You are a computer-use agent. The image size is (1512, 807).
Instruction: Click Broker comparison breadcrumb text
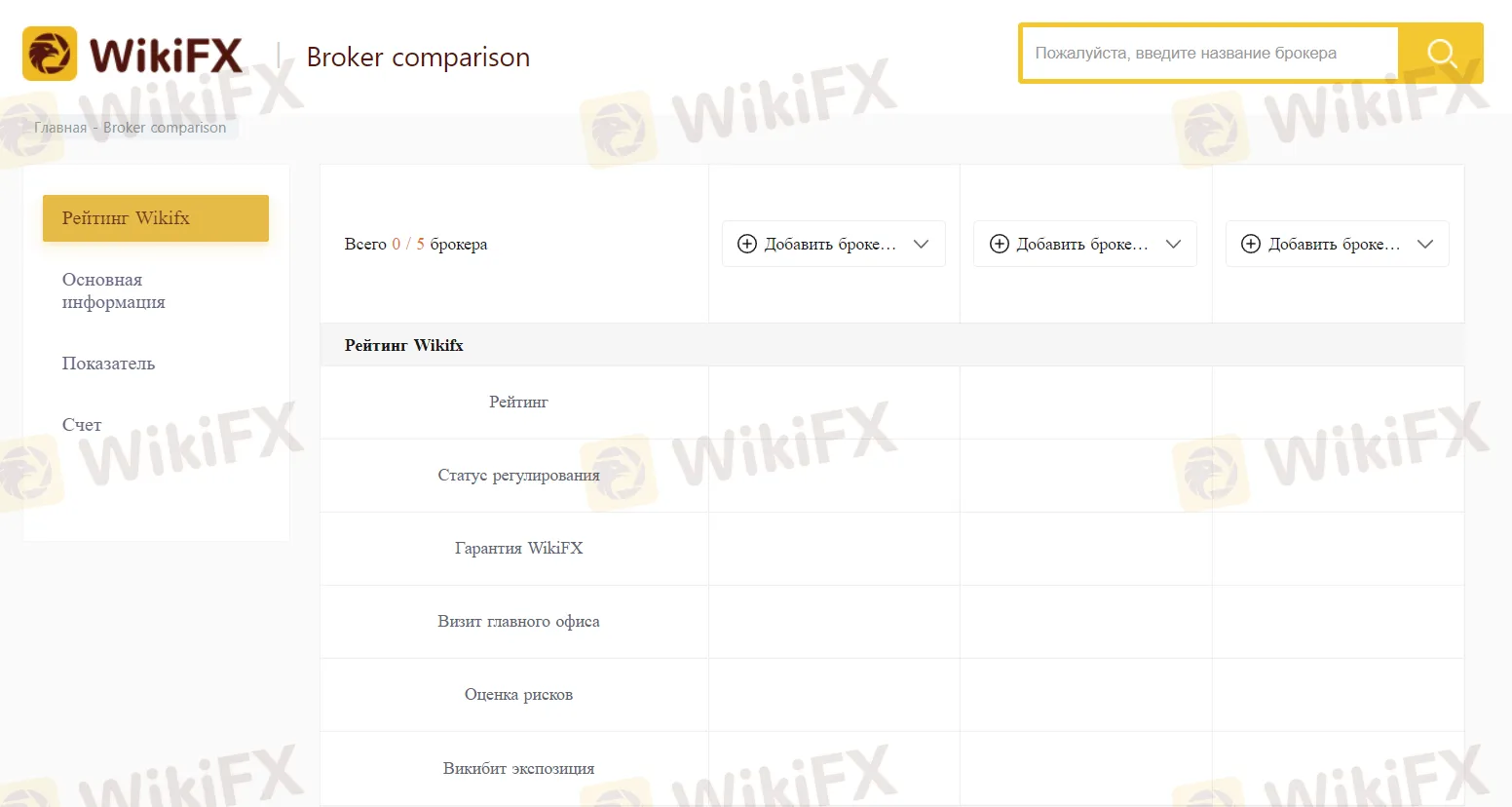(x=165, y=128)
